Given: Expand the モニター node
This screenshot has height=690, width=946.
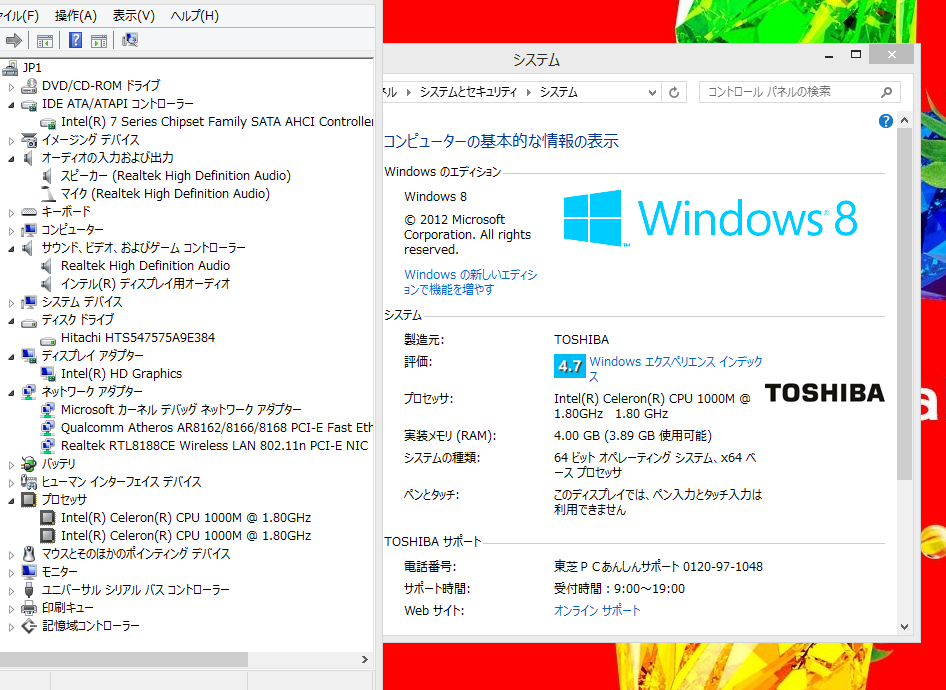Looking at the screenshot, I should 11,572.
